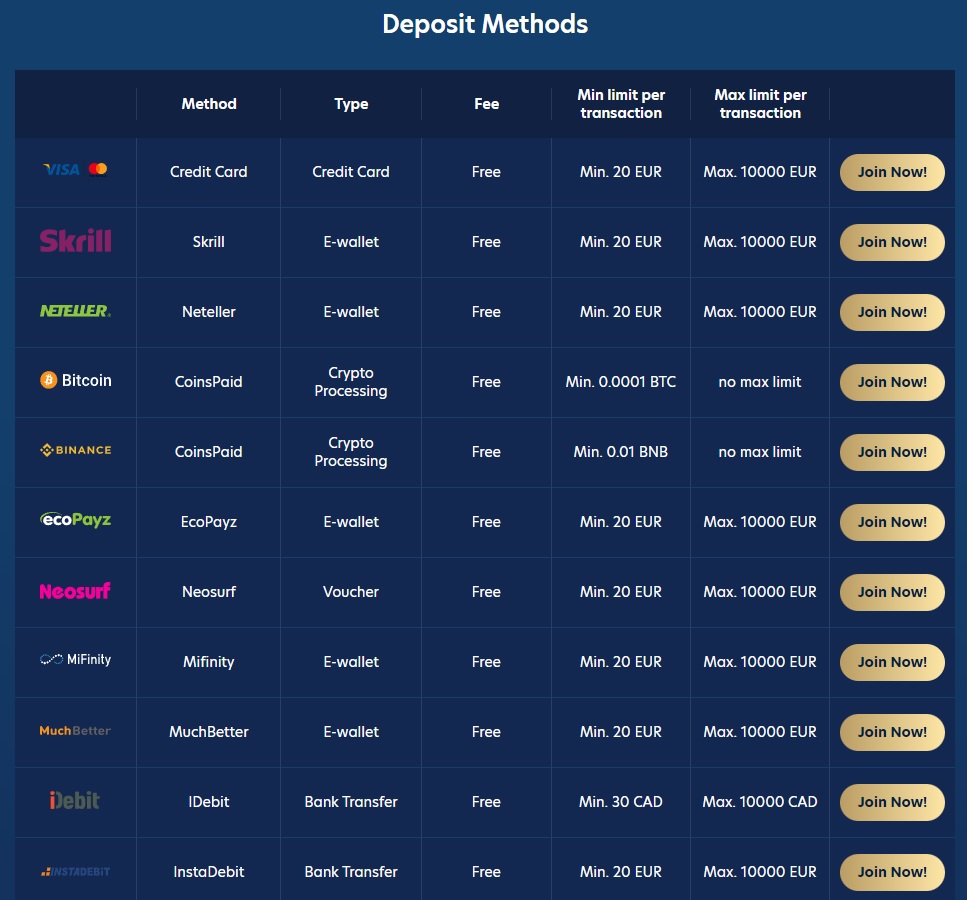967x900 pixels.
Task: Click the Neosurf logo
Action: [x=75, y=591]
